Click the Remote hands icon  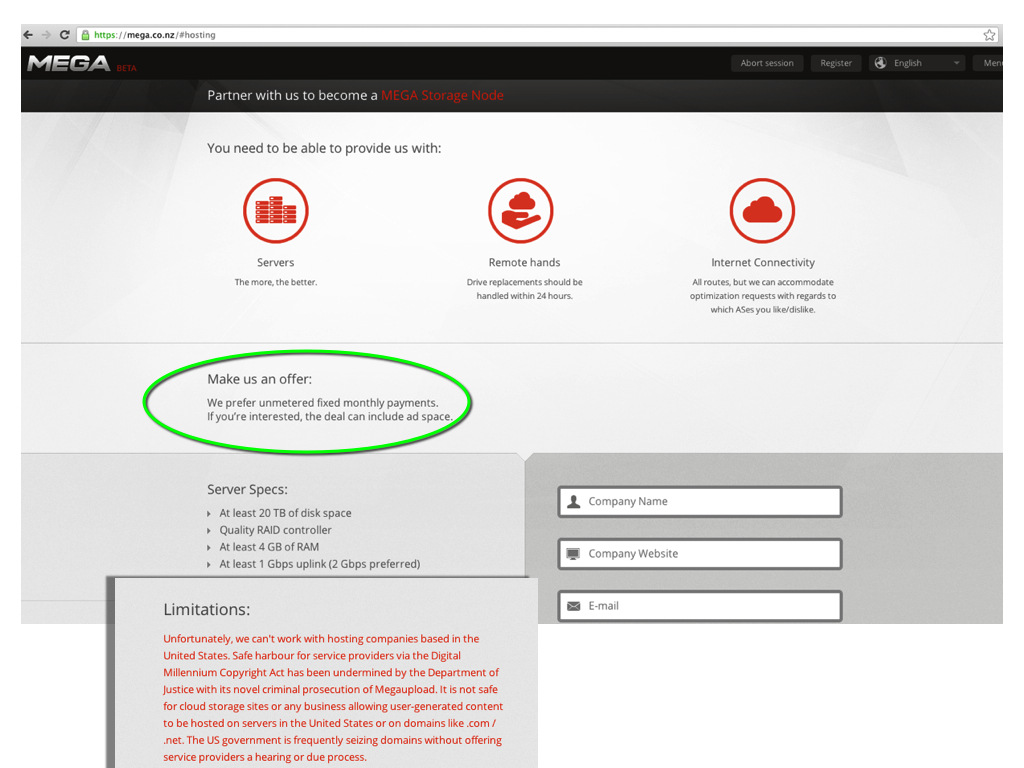pos(520,210)
